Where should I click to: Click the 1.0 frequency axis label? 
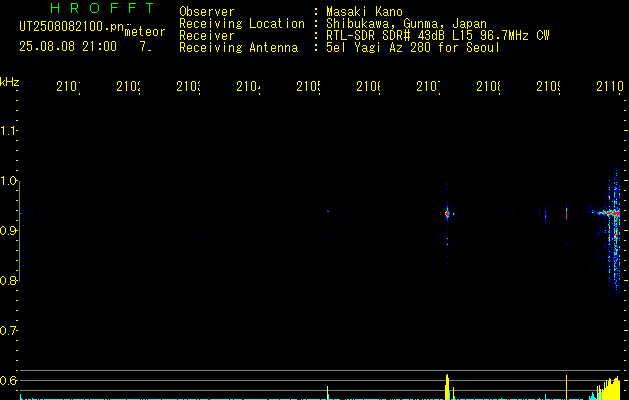(8, 181)
